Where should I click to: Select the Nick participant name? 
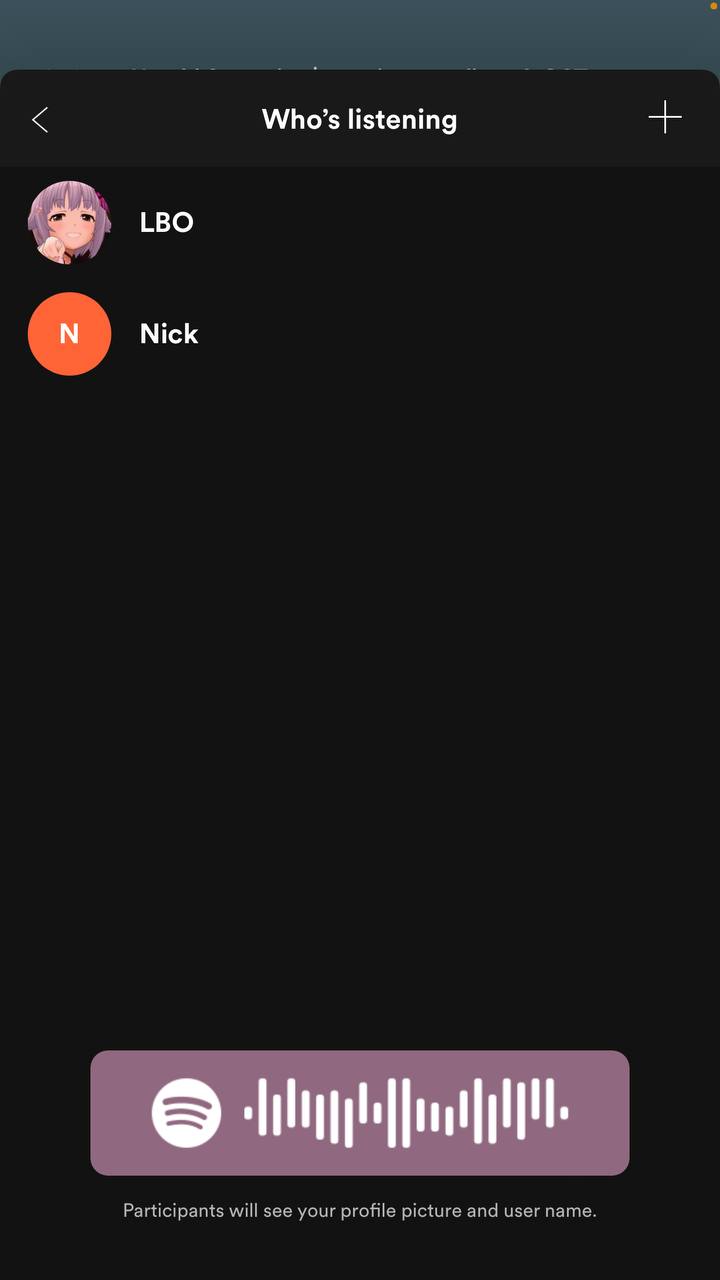point(169,334)
